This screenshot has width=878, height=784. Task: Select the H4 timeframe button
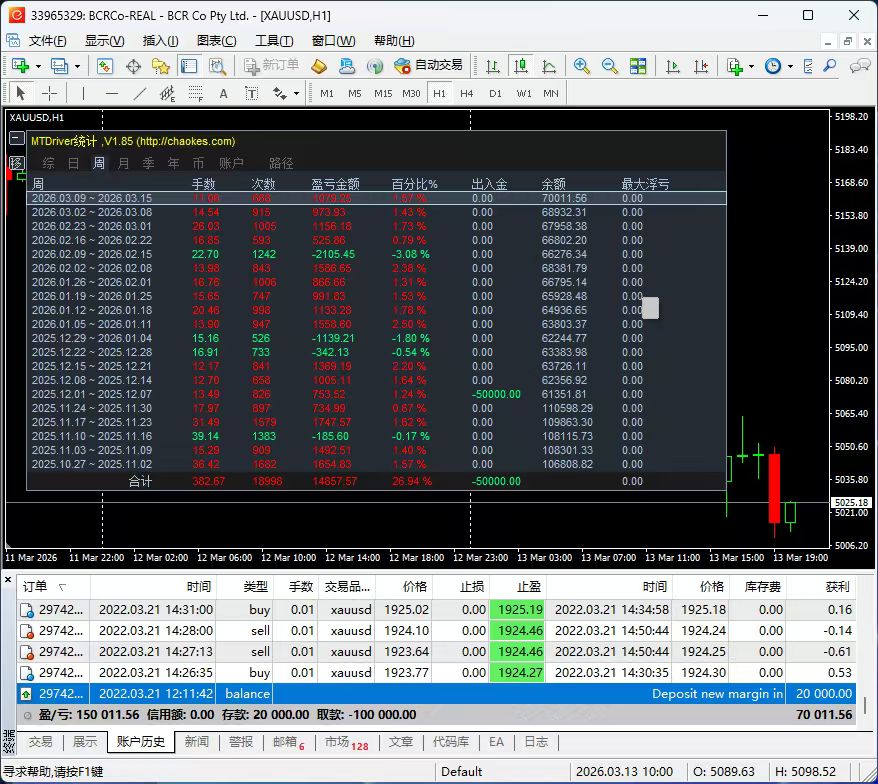[x=466, y=93]
